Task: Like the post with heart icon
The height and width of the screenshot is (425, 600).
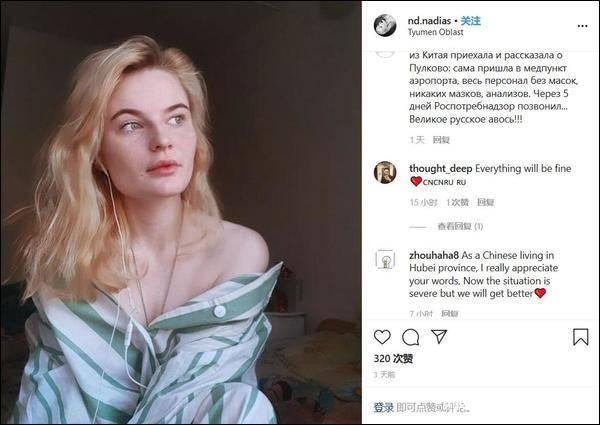Action: pos(382,337)
